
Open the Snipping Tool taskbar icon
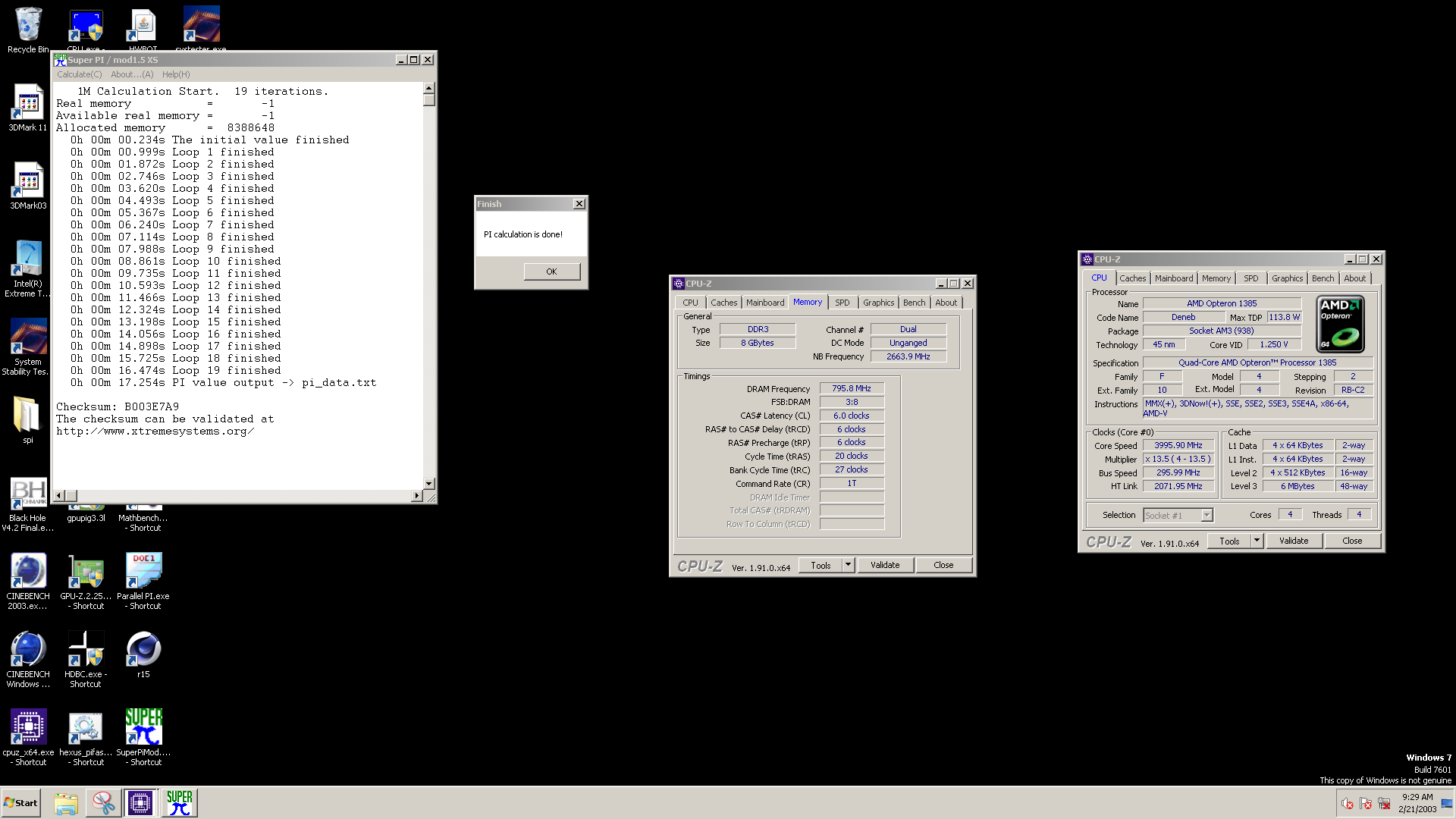click(103, 803)
